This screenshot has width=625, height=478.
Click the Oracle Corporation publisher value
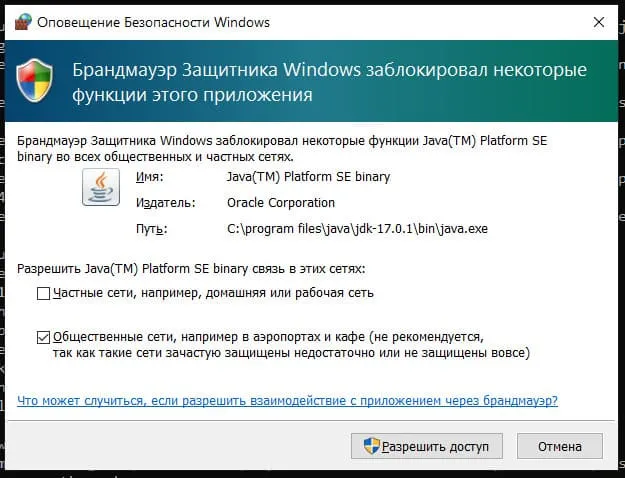281,203
